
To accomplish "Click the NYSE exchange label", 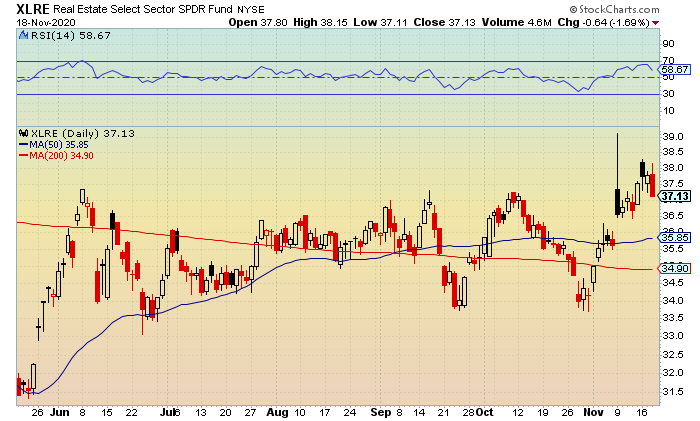I will [251, 9].
